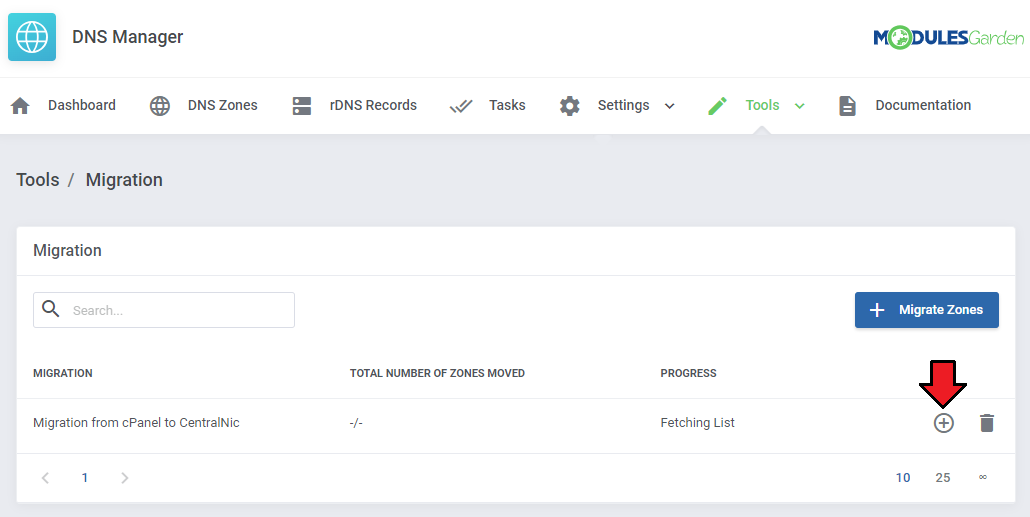The height and width of the screenshot is (517, 1030).
Task: Open the Dashboard menu item
Action: [81, 105]
